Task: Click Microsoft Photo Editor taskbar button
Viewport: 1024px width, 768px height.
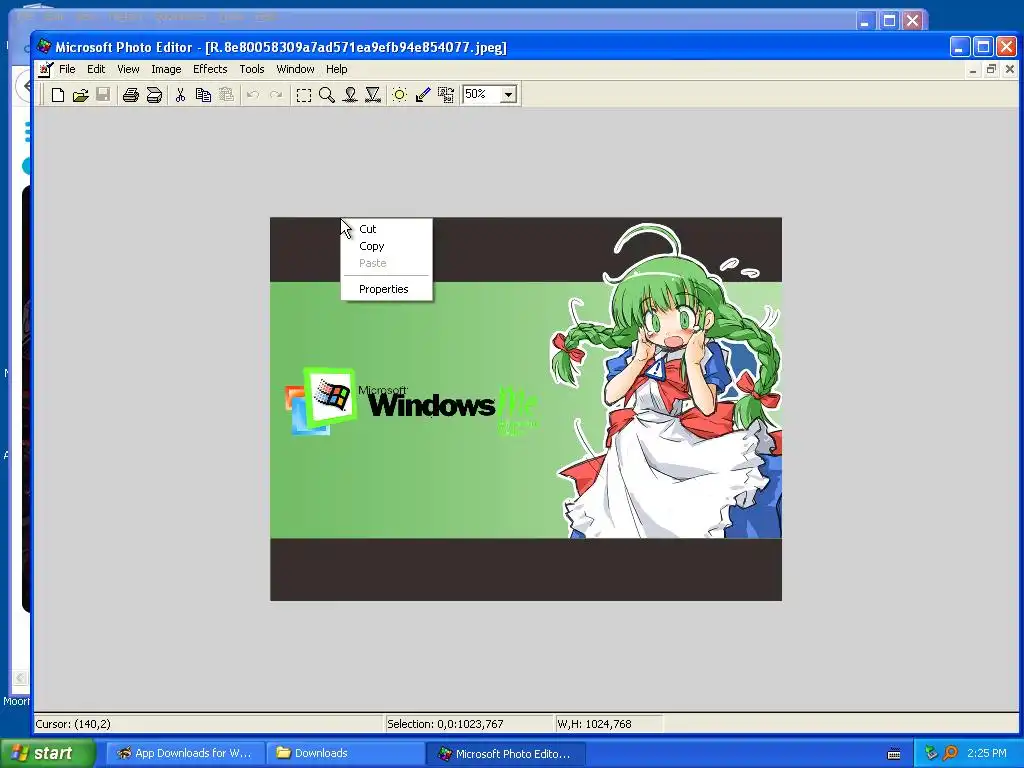Action: click(506, 753)
